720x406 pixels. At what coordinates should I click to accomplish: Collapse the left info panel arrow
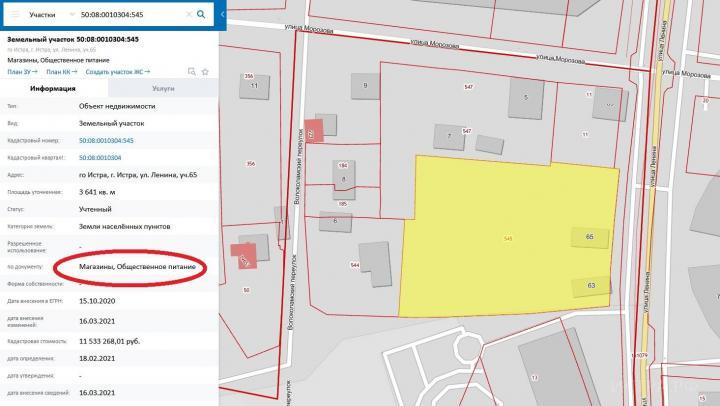tap(222, 16)
